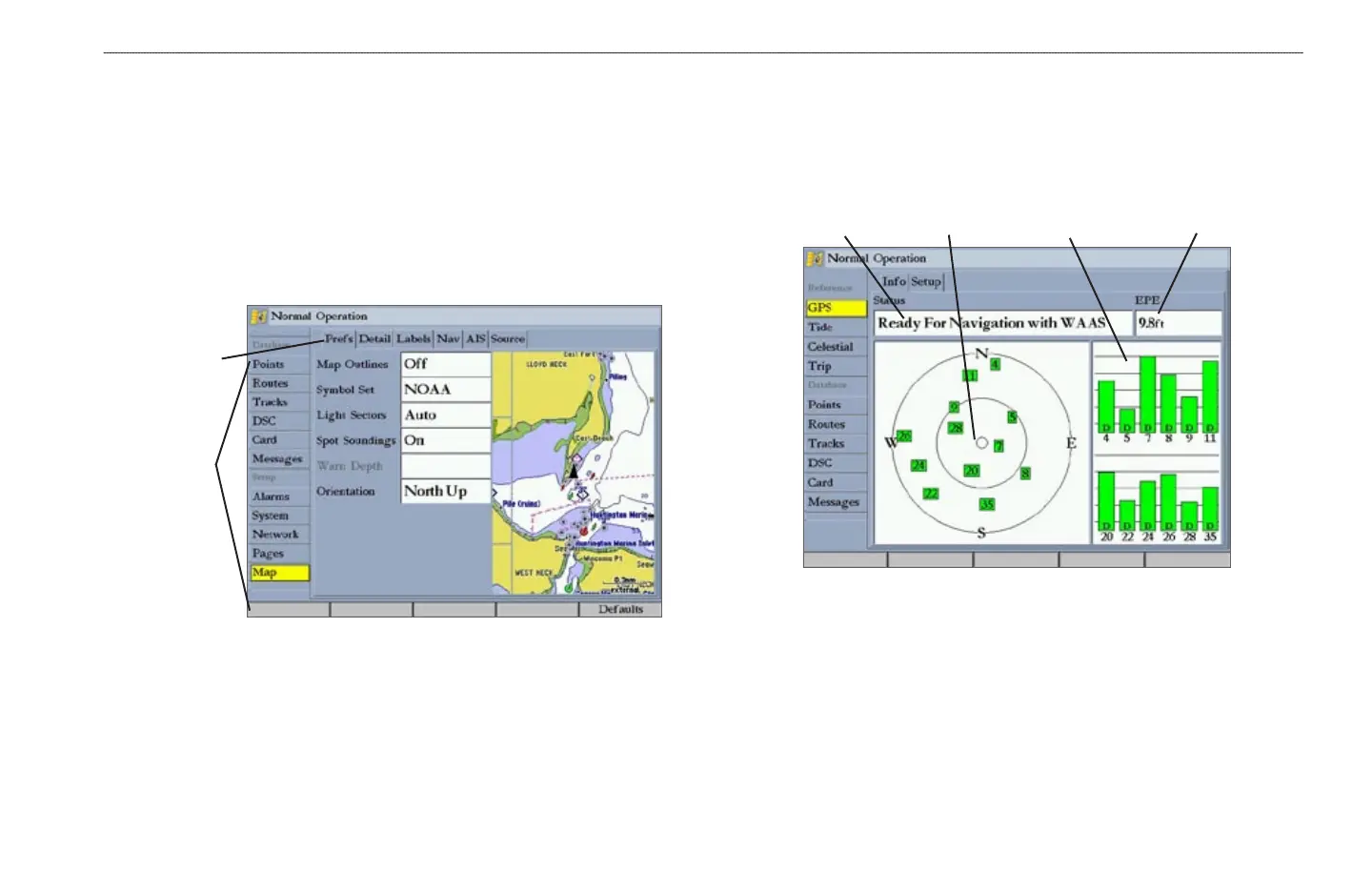Change the Map Outlines setting from Off

click(446, 364)
